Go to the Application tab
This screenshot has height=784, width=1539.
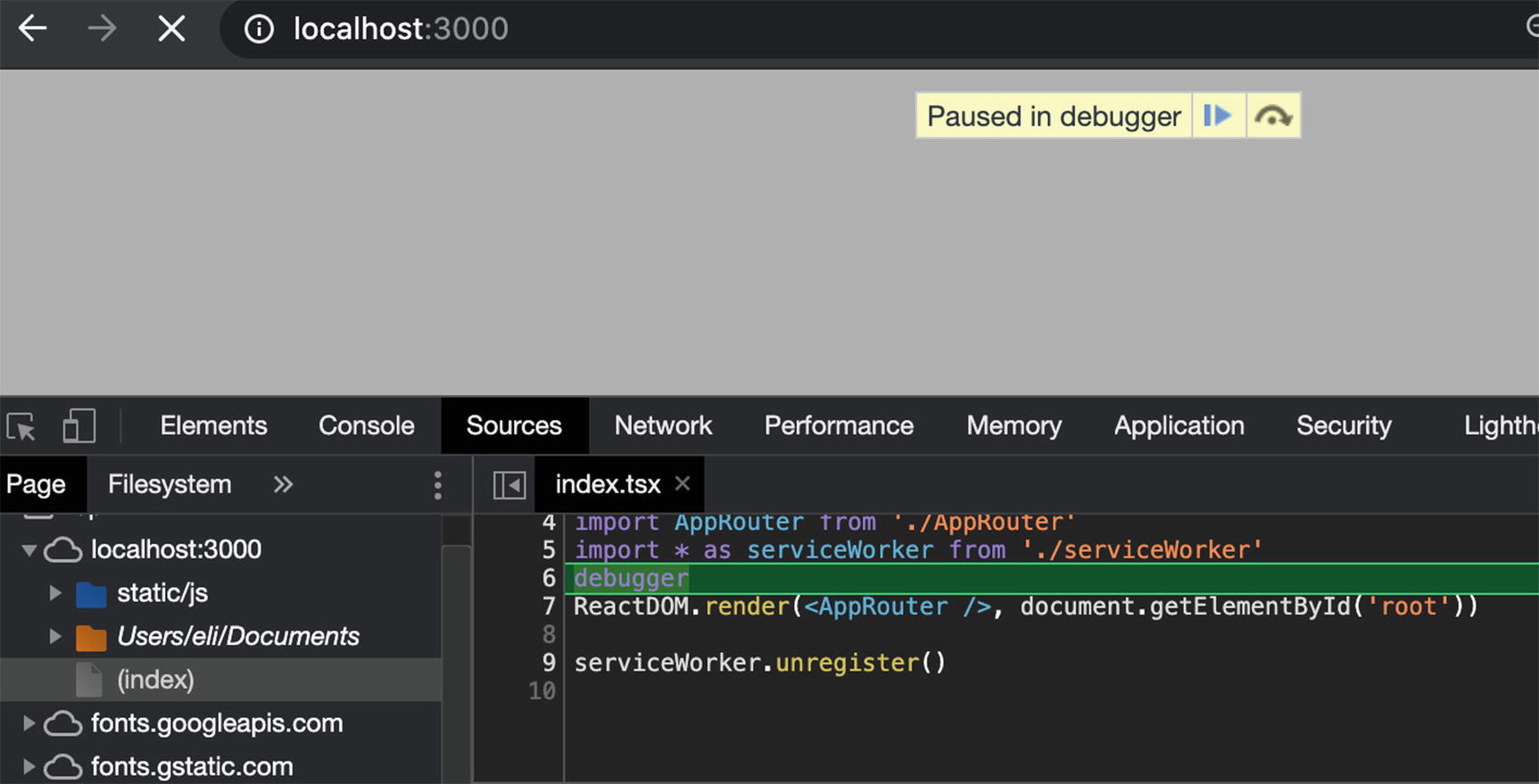[x=1179, y=425]
